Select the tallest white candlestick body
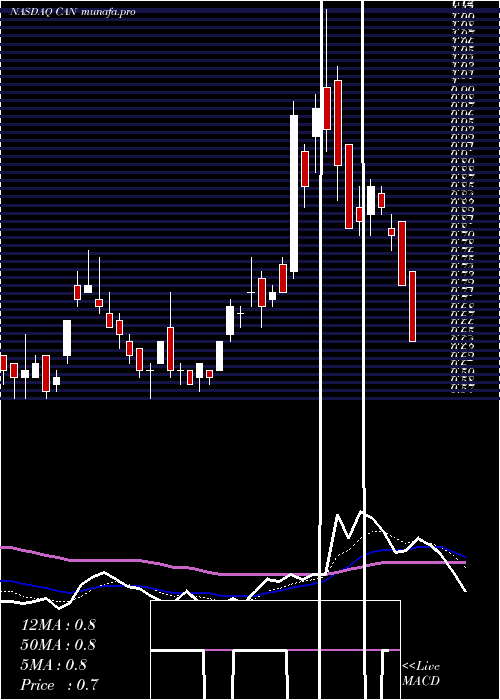The width and height of the screenshot is (500, 700). [x=294, y=193]
